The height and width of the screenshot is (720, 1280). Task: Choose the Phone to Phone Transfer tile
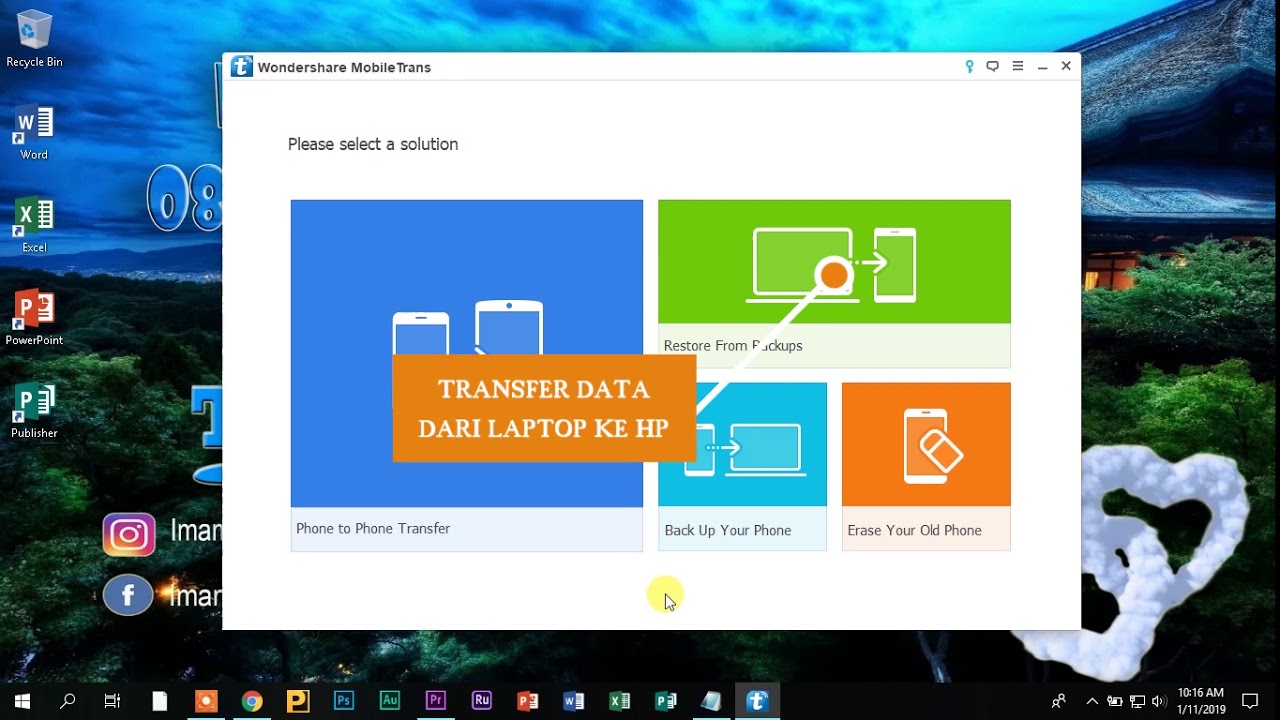(467, 375)
